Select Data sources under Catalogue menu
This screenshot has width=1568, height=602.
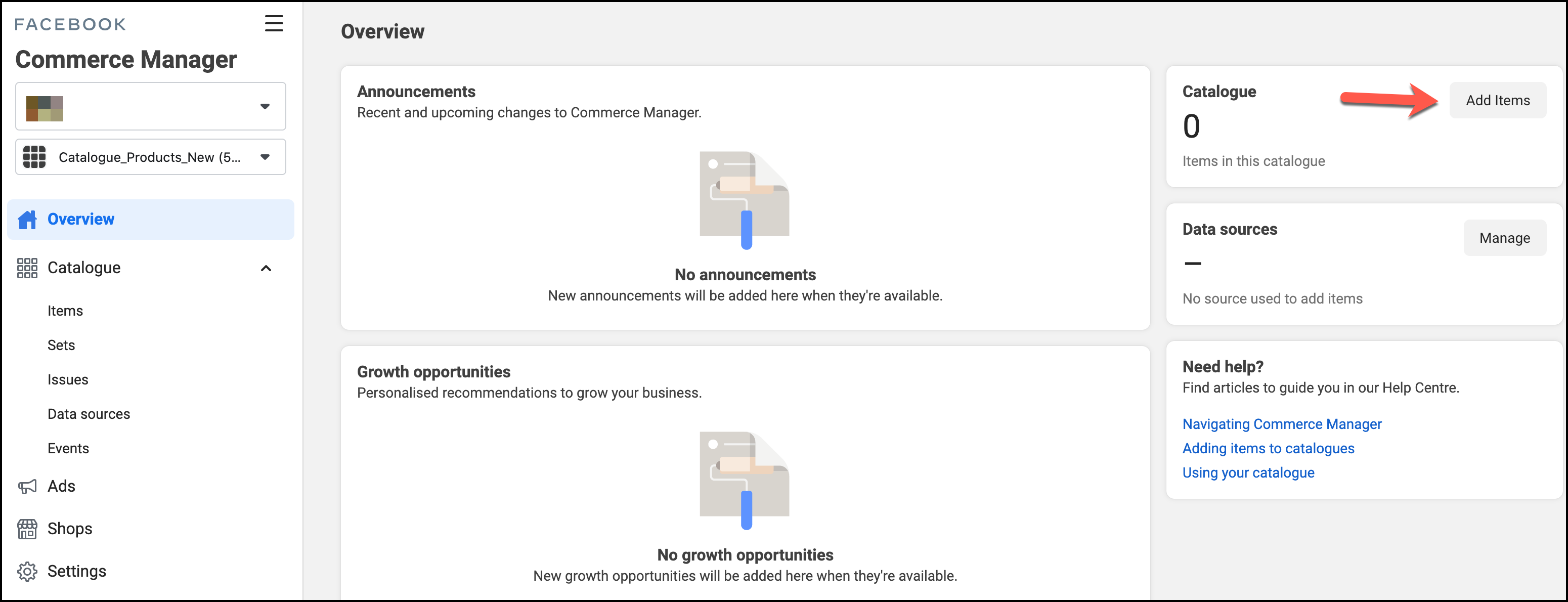(x=89, y=414)
